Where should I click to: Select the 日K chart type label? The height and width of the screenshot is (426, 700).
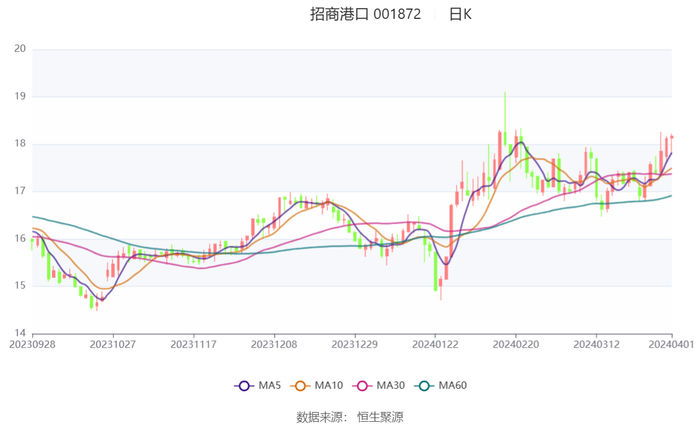[460, 14]
